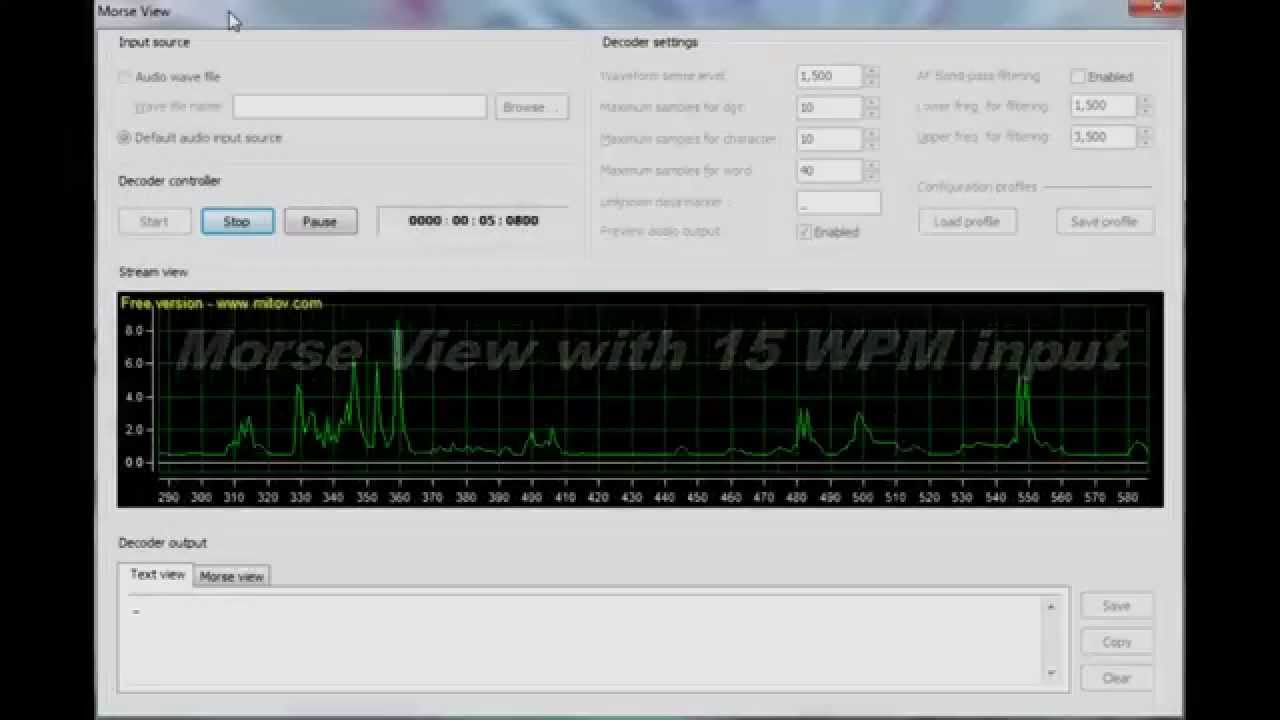Click the disabled Start button
This screenshot has height=720, width=1280.
[x=154, y=222]
